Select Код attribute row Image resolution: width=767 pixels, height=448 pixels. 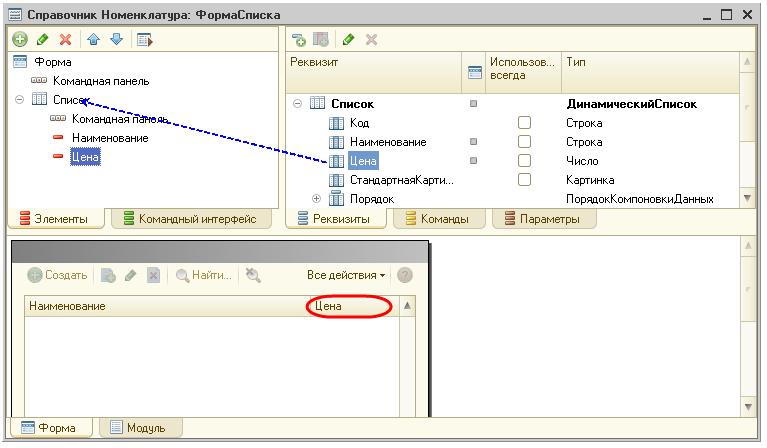pyautogui.click(x=360, y=123)
